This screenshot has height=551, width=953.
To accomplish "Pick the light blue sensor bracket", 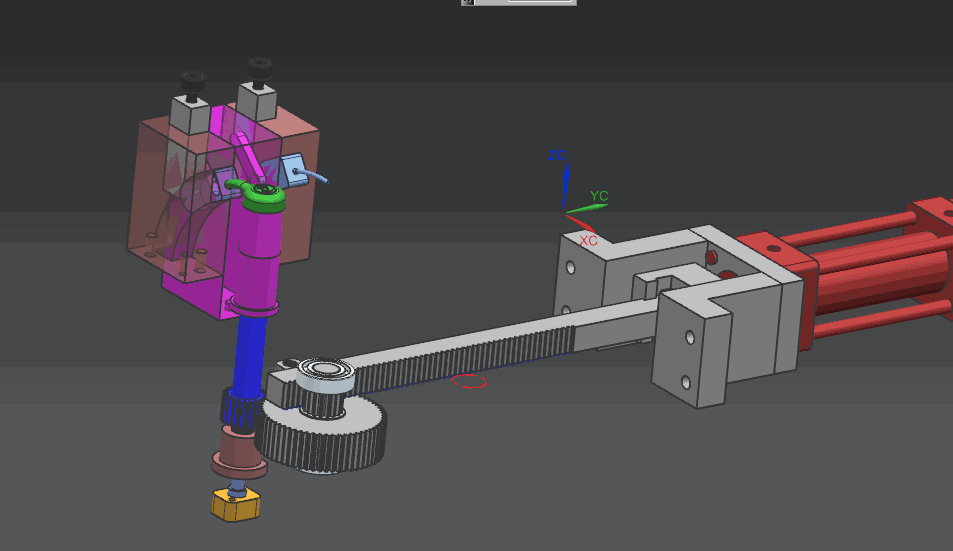I will click(x=294, y=170).
